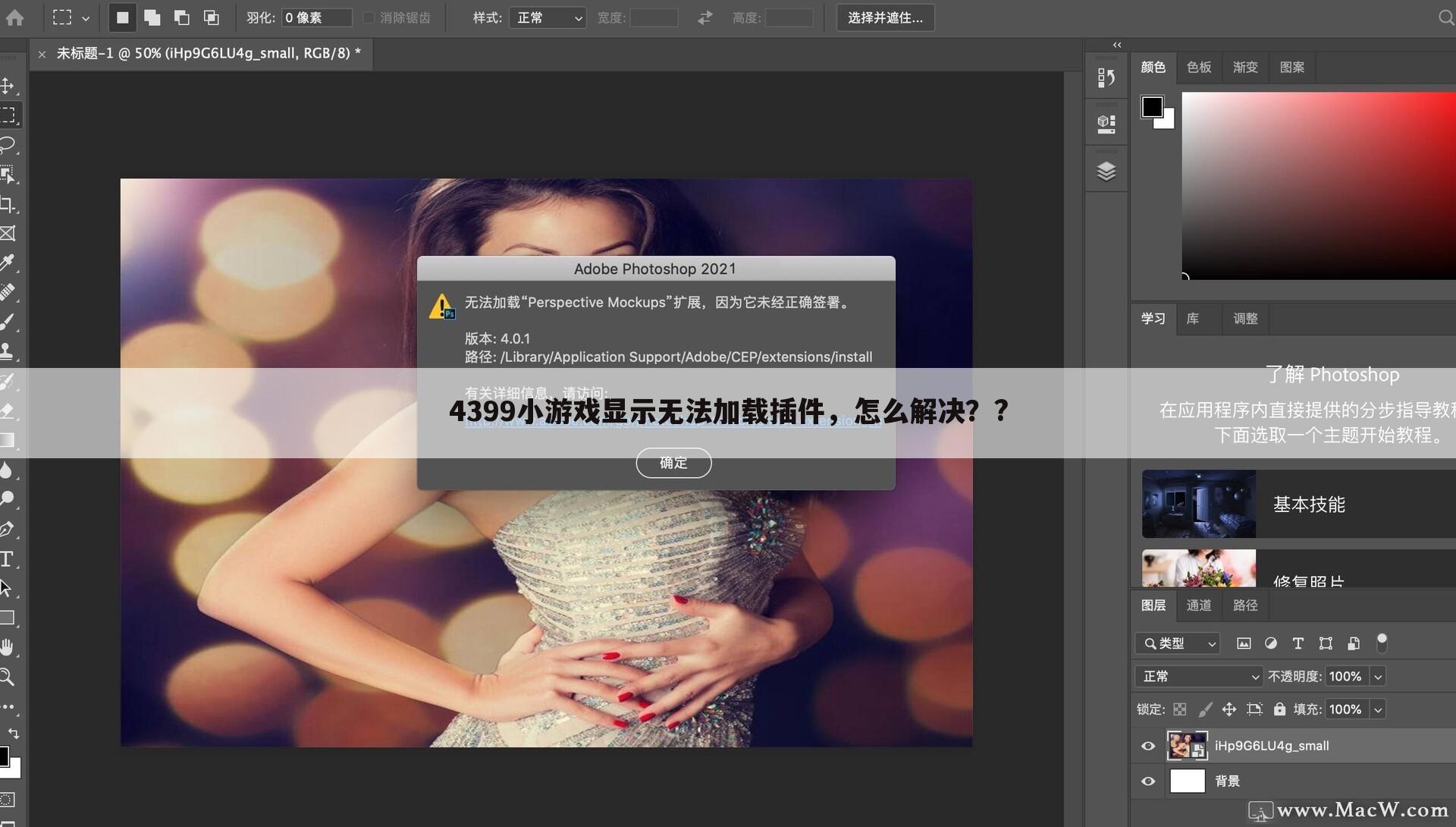Select the Clone Stamp tool
Screen dimensions: 1456x827
click(x=8, y=351)
